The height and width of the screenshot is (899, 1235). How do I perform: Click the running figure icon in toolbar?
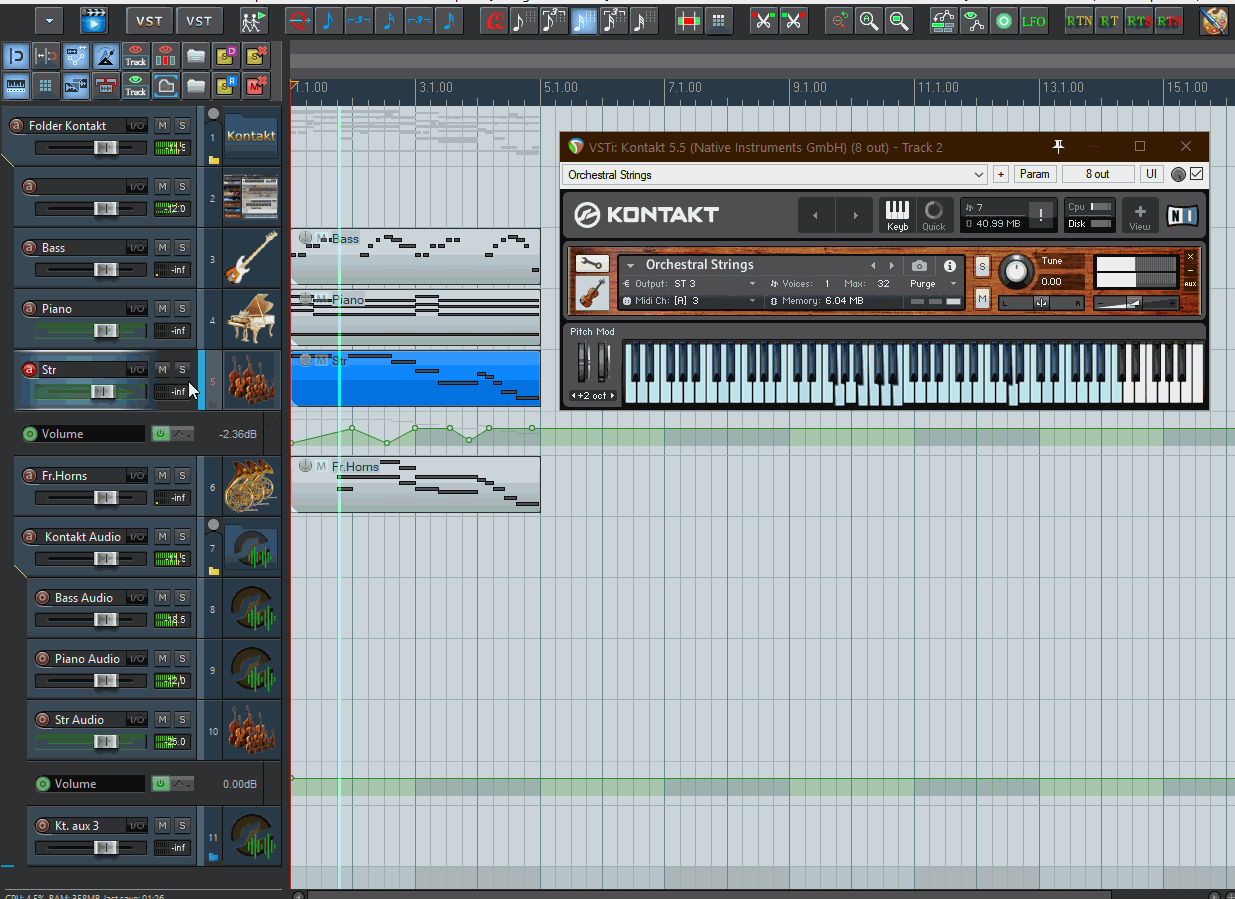pos(253,20)
